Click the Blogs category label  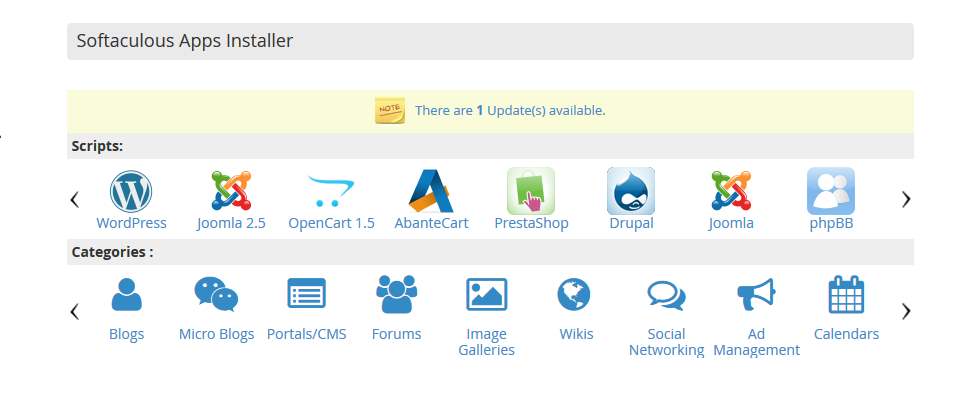tap(126, 335)
